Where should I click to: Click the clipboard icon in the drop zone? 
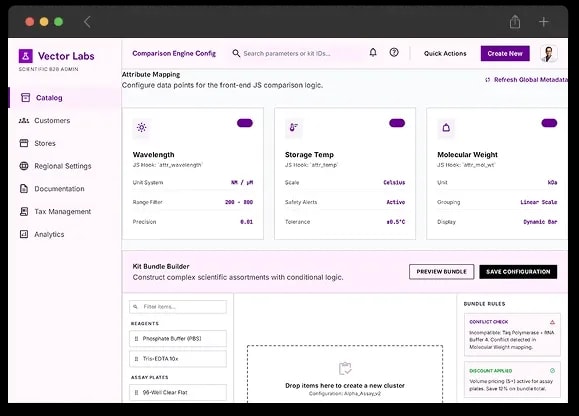tap(345, 368)
